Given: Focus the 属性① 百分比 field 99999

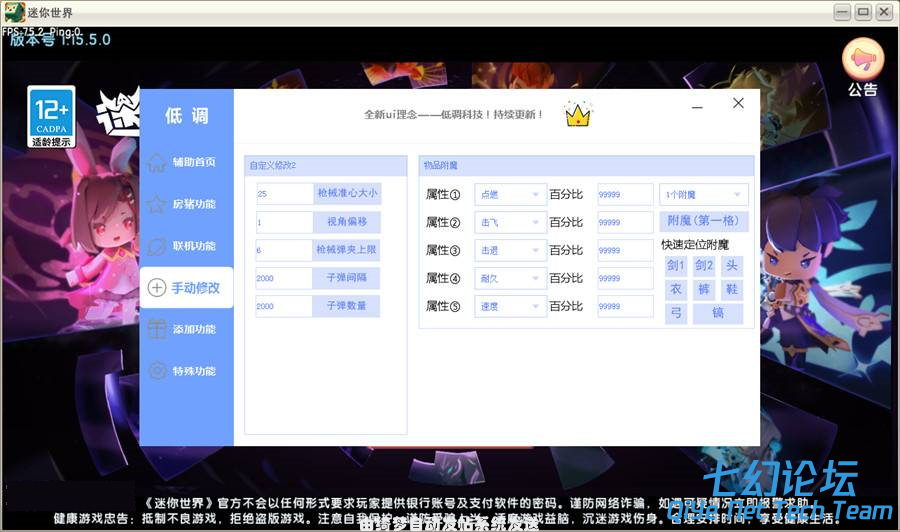Looking at the screenshot, I should click(x=625, y=195).
